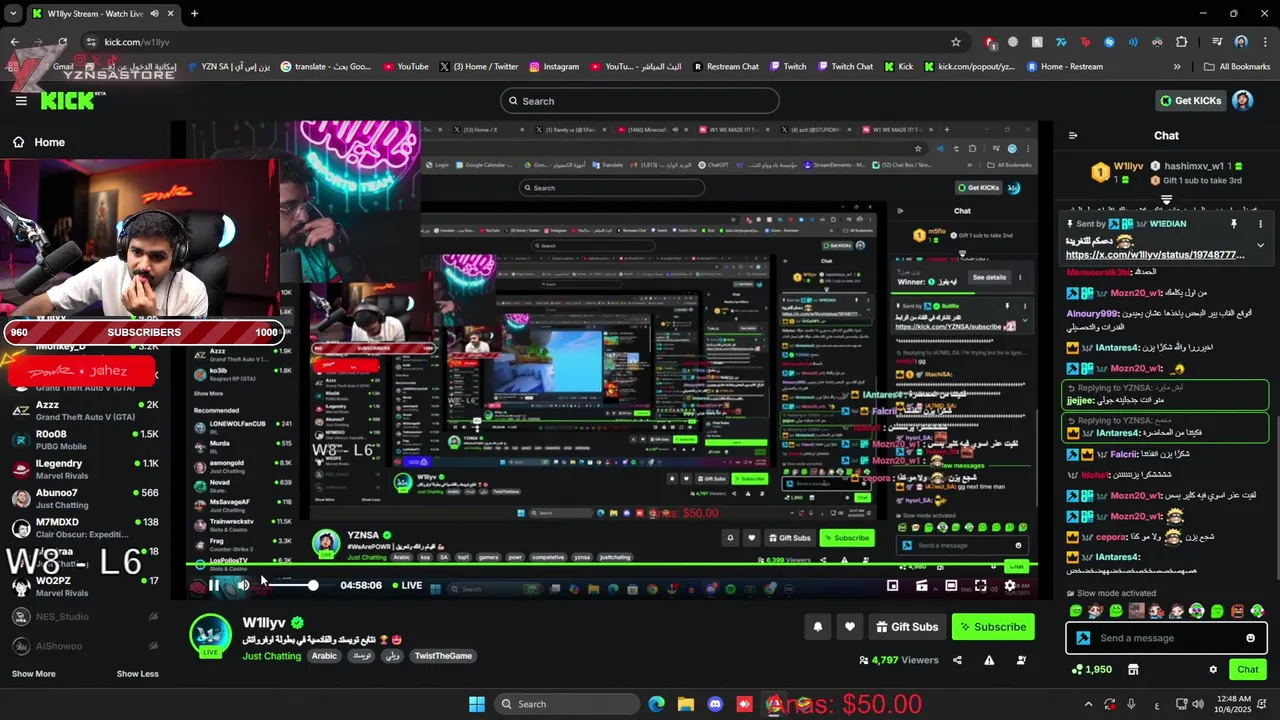1280x720 pixels.
Task: Toggle picture-in-picture player mode
Action: point(892,585)
